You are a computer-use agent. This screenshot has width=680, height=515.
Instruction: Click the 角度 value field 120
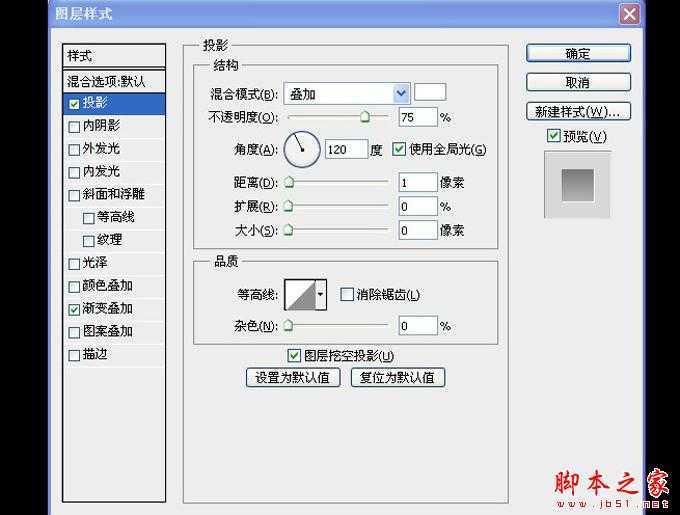(x=347, y=150)
